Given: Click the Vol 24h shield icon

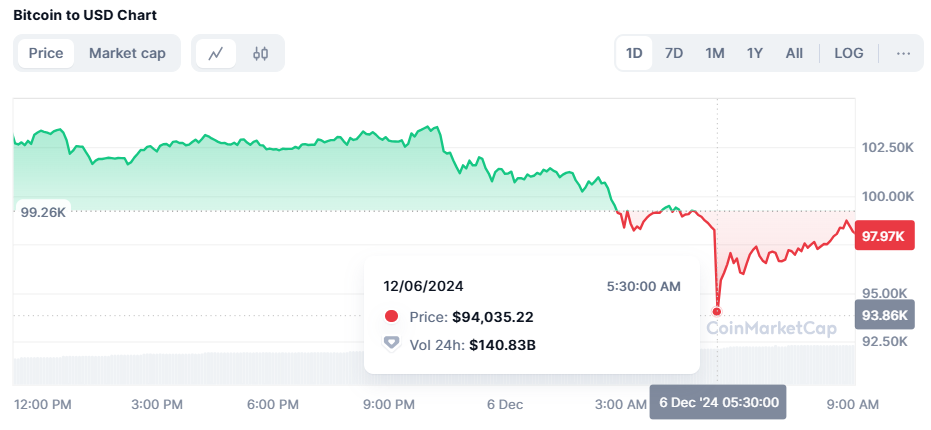Looking at the screenshot, I should point(391,344).
